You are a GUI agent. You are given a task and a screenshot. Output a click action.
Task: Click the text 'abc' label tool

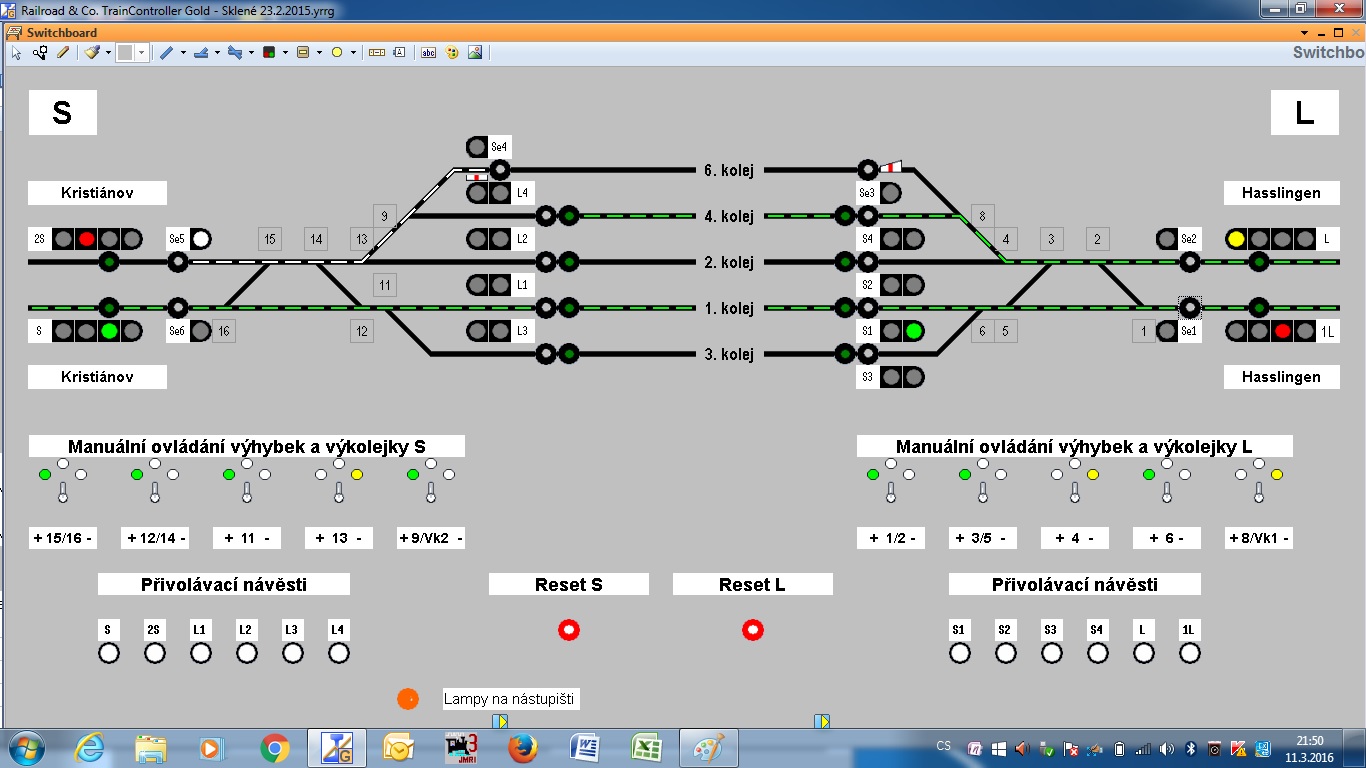(428, 53)
